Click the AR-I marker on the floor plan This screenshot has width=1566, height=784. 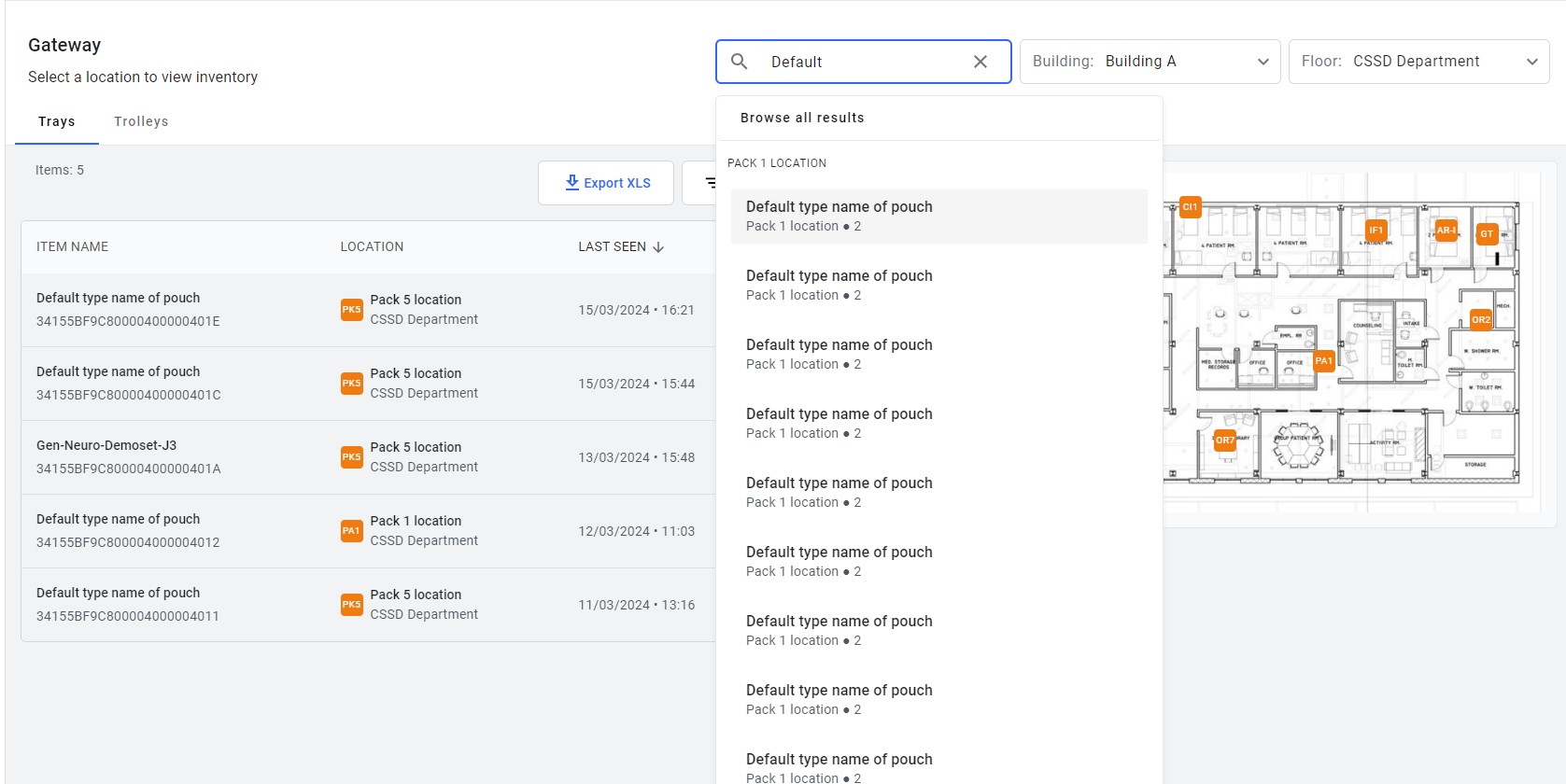(1446, 231)
